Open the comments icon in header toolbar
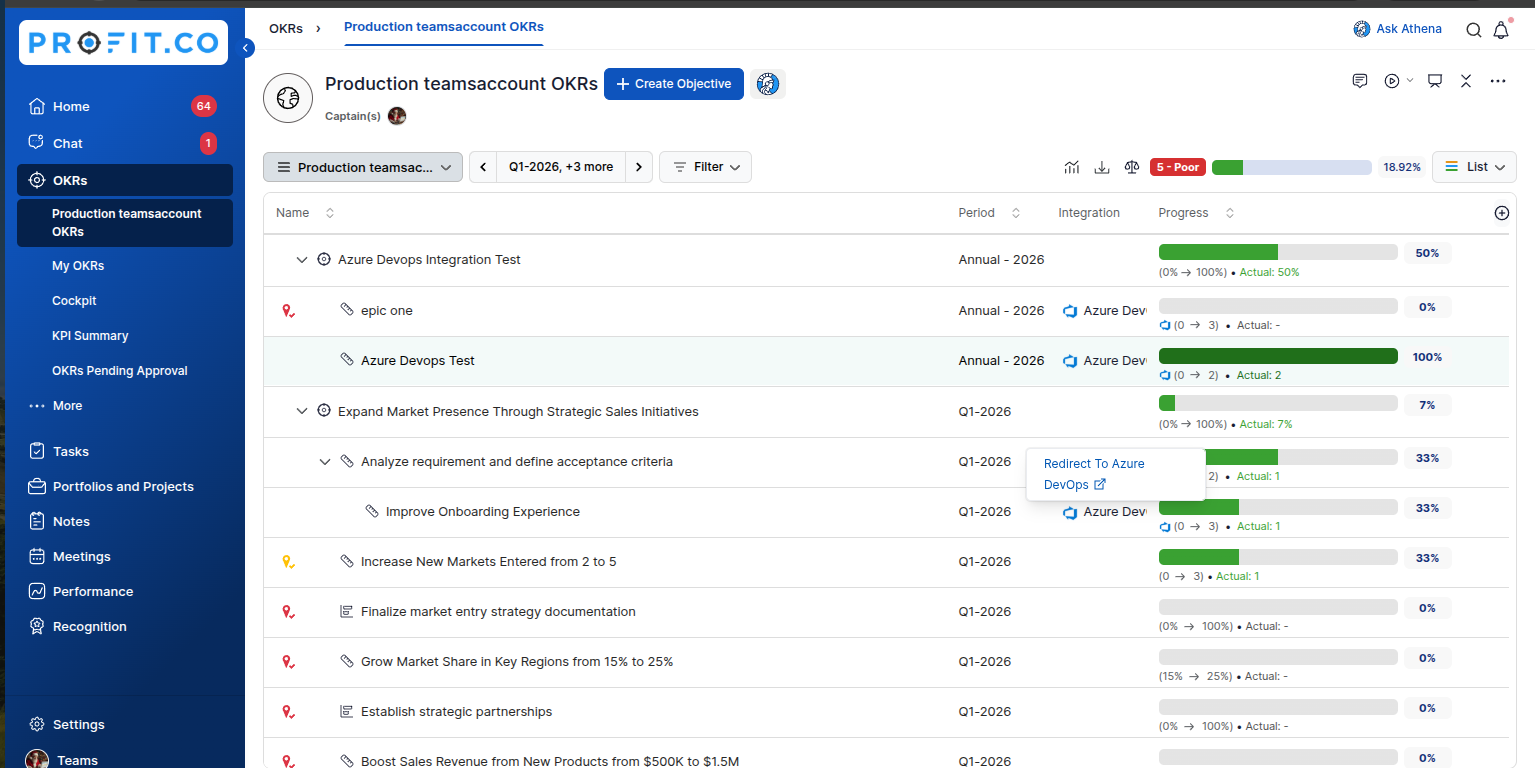The image size is (1535, 768). (x=1360, y=81)
